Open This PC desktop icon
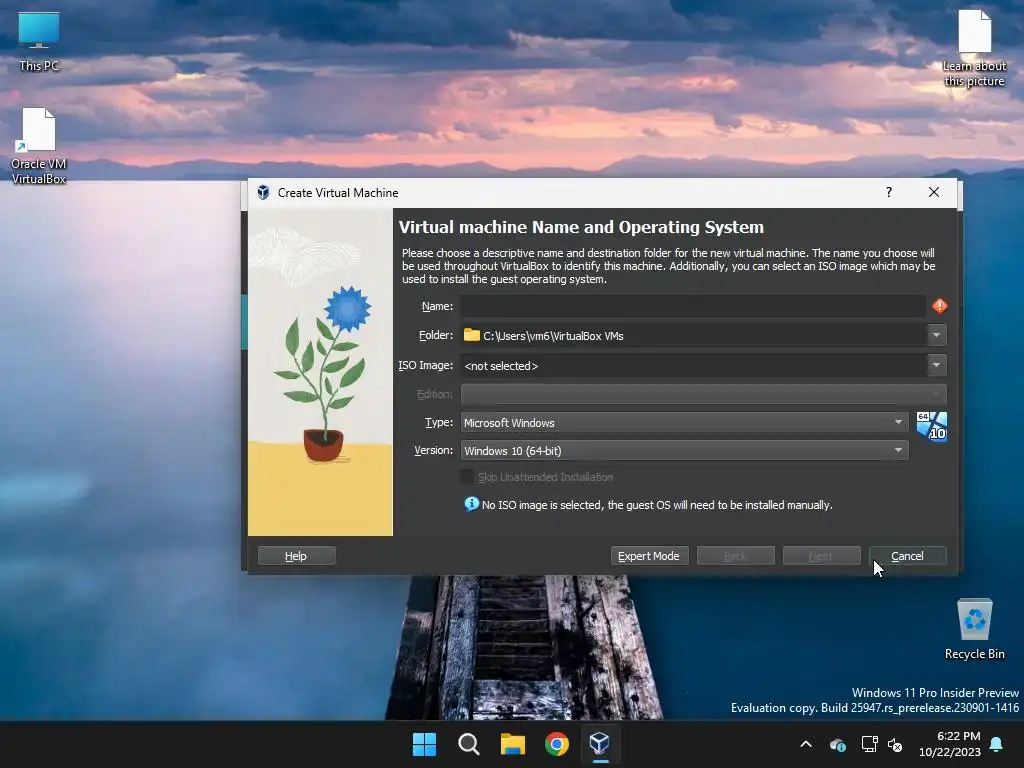The width and height of the screenshot is (1024, 768). pyautogui.click(x=39, y=42)
